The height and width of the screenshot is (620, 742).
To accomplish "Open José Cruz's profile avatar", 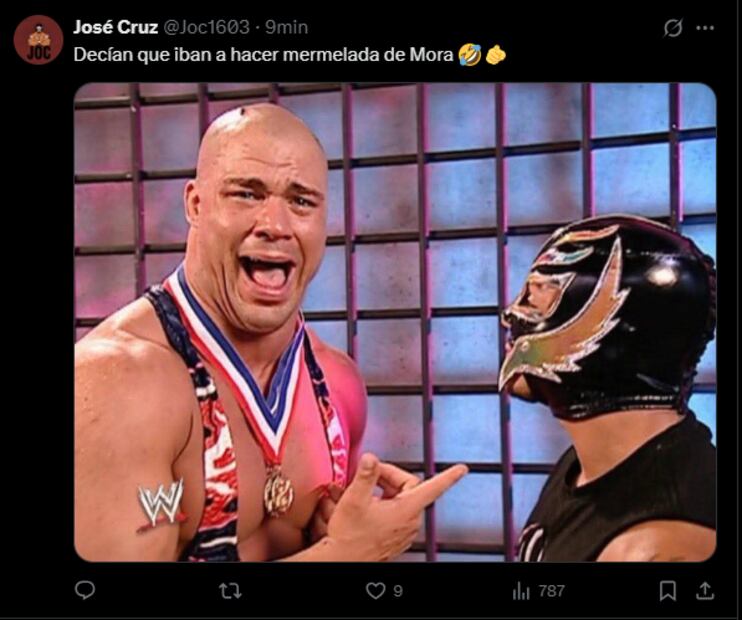I will (x=38, y=40).
